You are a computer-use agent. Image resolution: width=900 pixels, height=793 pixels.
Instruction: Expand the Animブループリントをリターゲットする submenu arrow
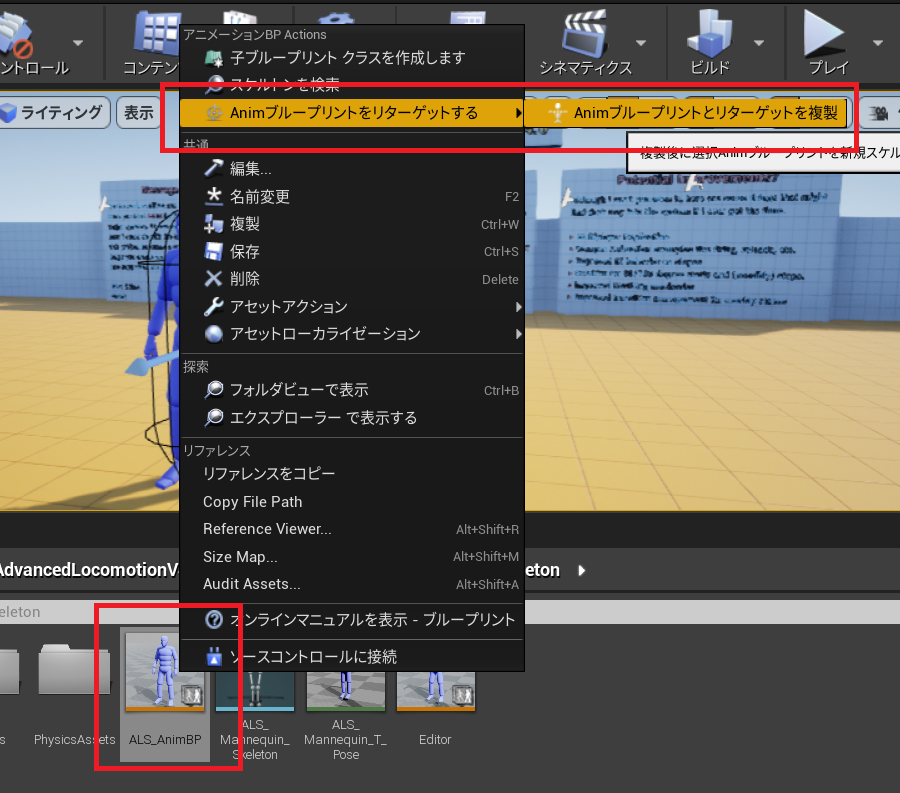(518, 113)
